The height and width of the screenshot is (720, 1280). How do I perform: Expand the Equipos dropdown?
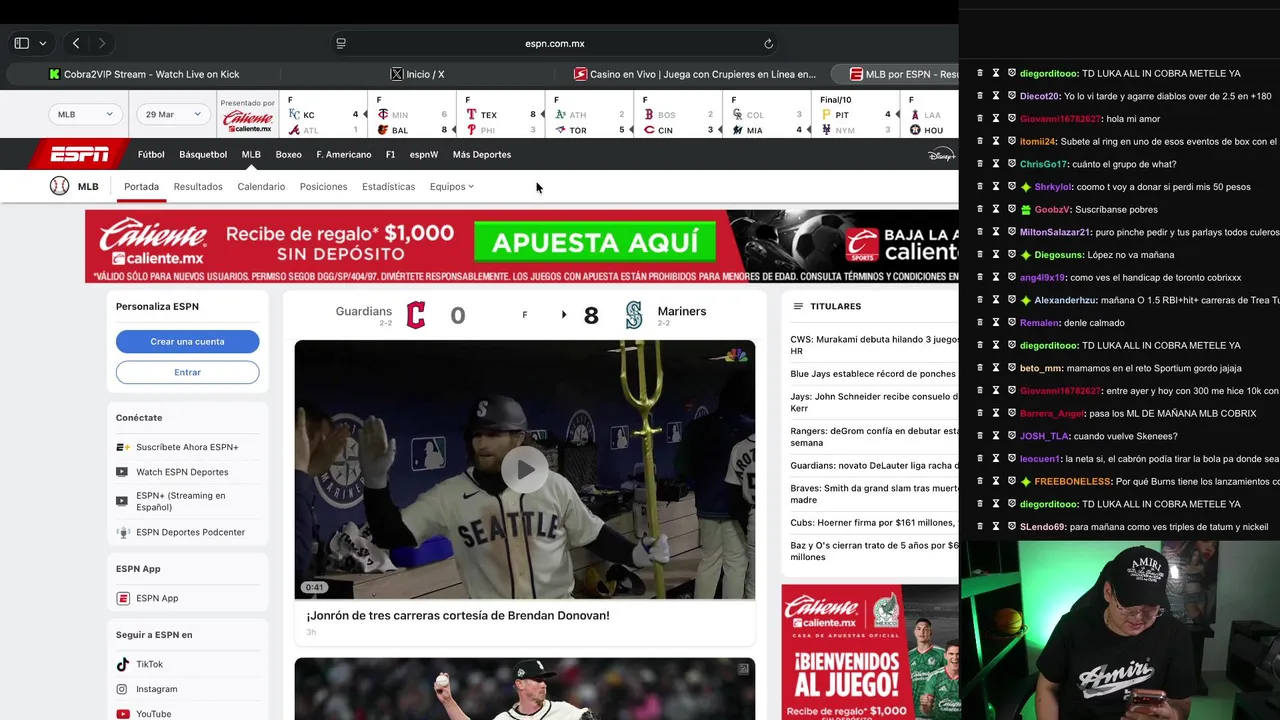coord(452,187)
